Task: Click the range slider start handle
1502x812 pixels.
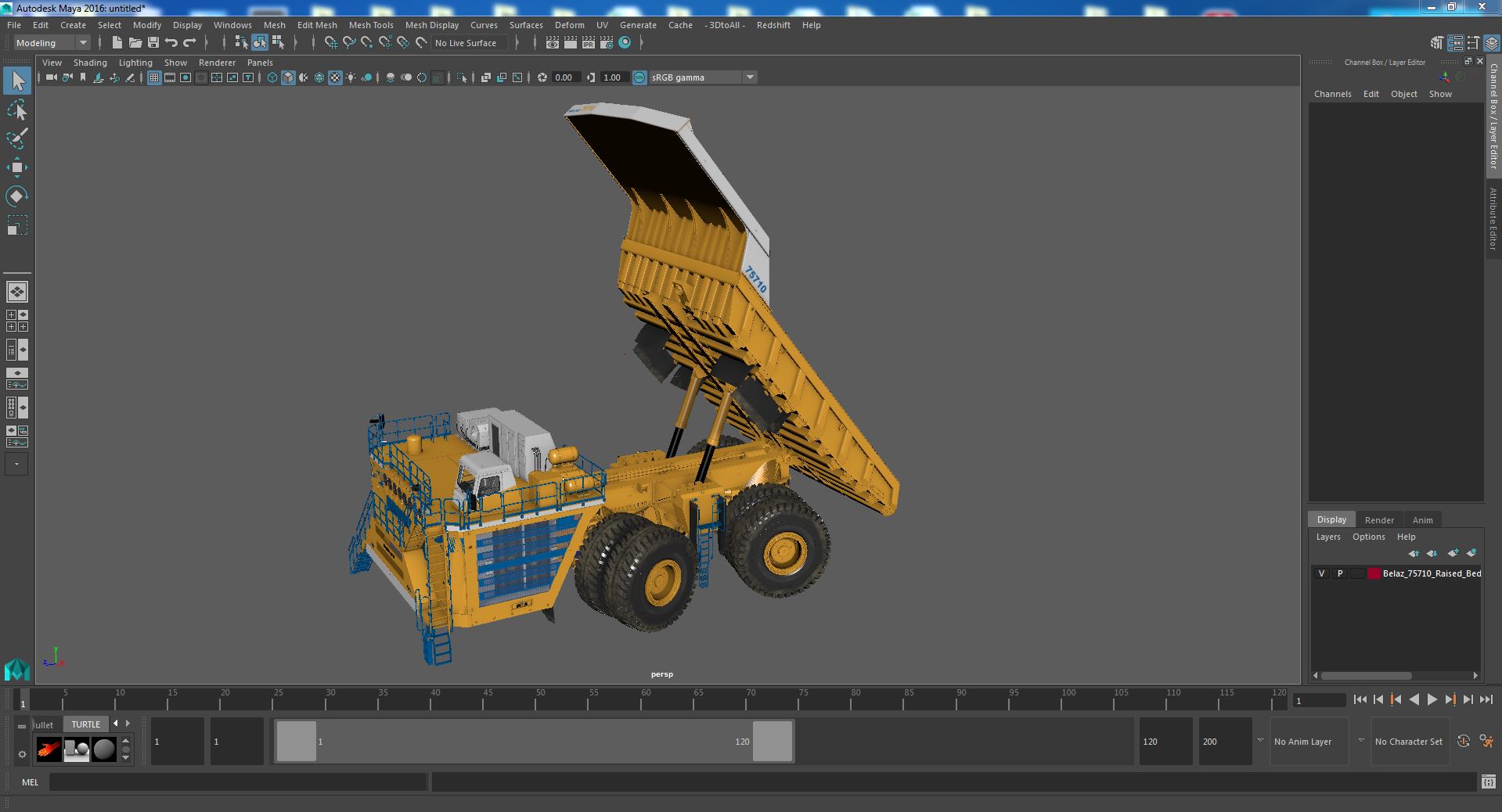Action: coord(297,741)
